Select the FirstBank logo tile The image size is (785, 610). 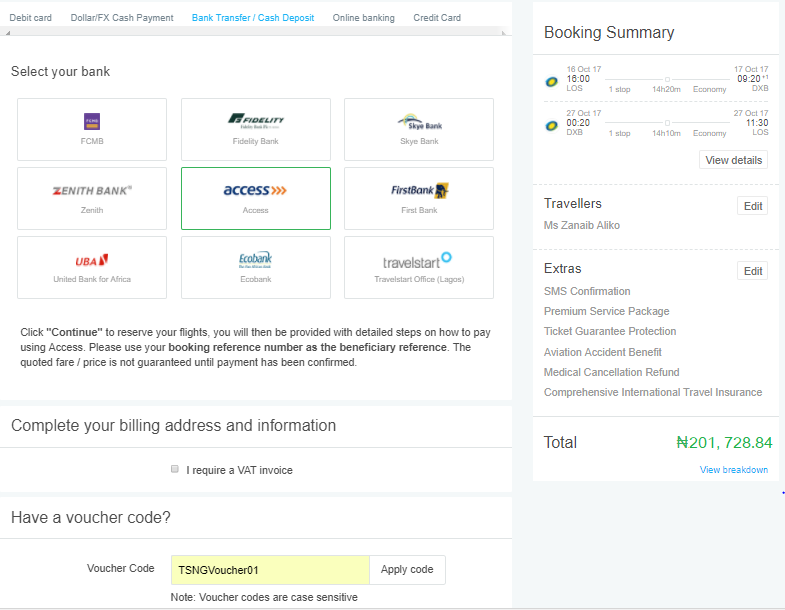coord(419,198)
